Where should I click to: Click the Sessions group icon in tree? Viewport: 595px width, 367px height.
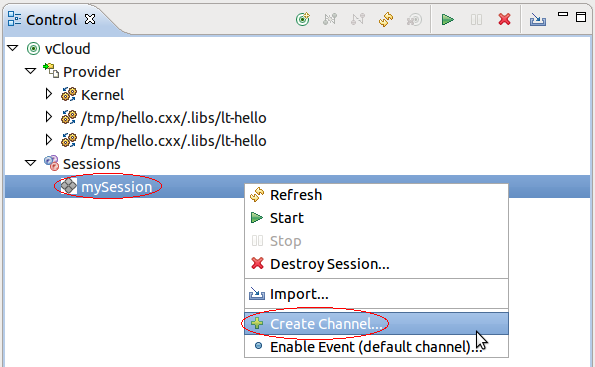tap(51, 163)
